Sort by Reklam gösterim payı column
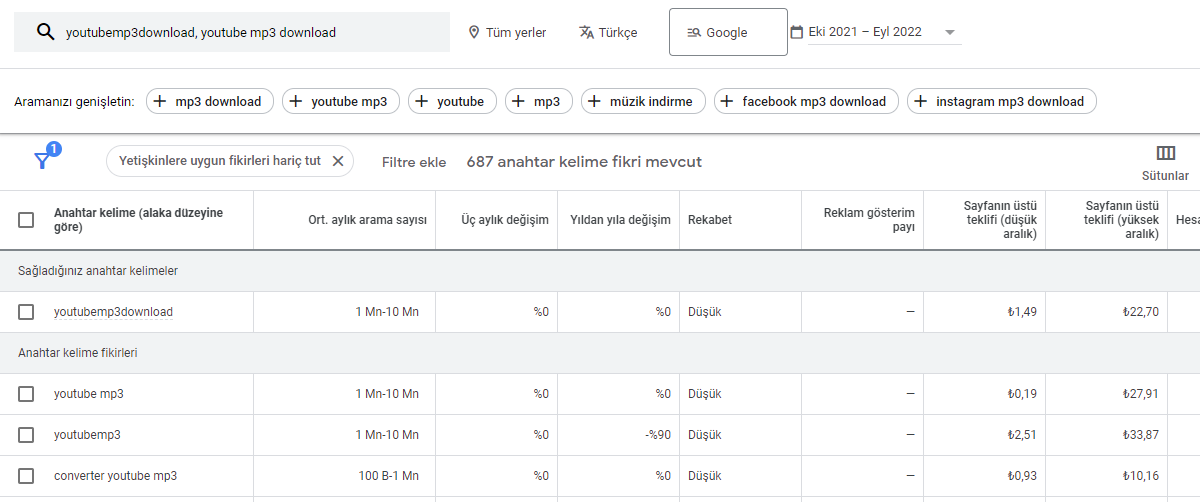The height and width of the screenshot is (502, 1200). point(869,220)
